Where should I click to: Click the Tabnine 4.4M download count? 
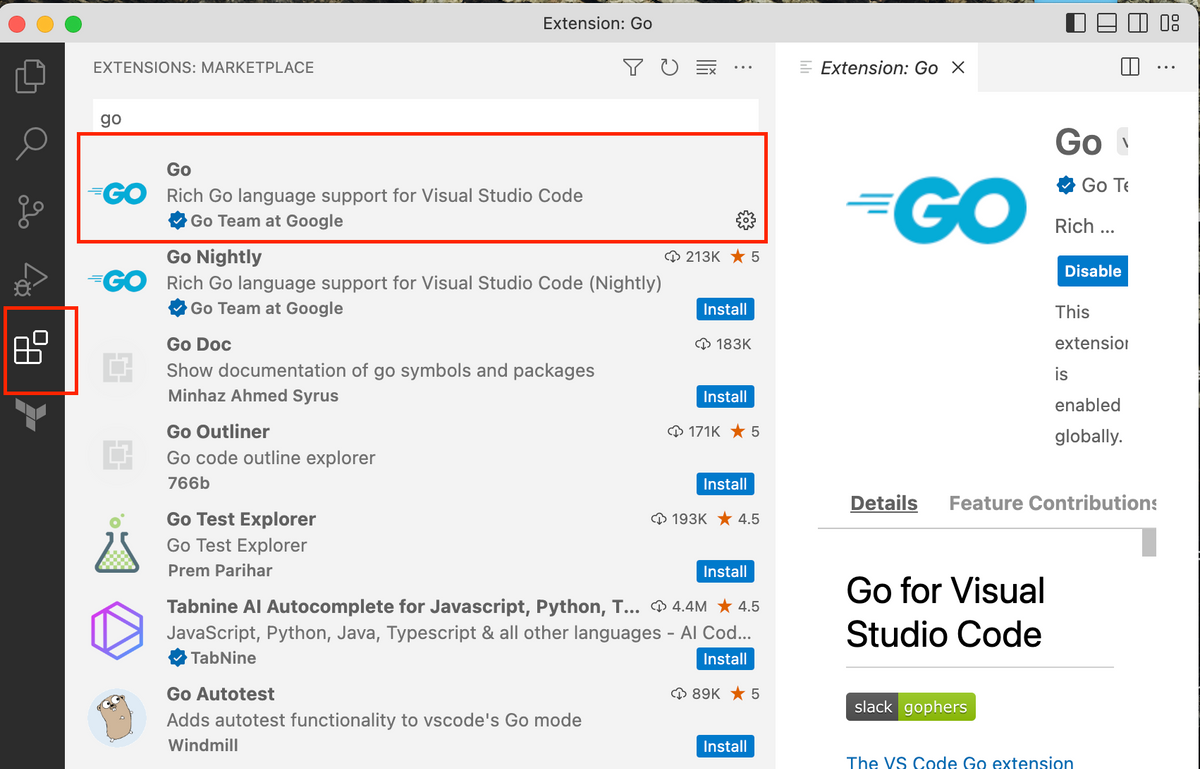pos(679,606)
